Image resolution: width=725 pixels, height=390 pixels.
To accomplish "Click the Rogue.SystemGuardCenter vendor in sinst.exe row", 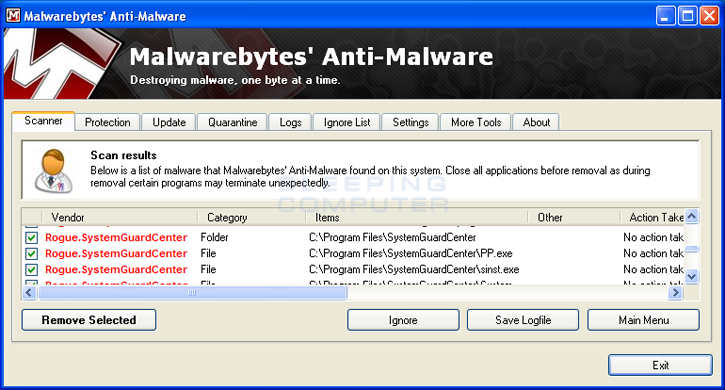I will (116, 269).
